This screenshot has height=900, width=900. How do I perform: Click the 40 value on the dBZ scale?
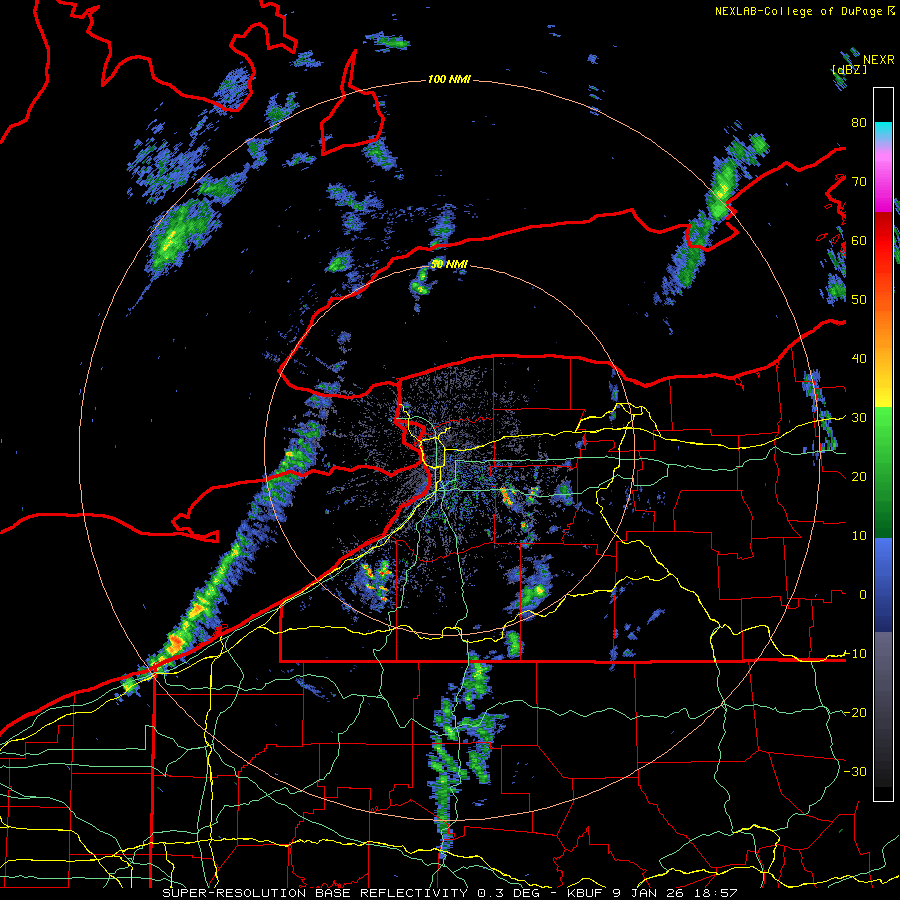859,359
